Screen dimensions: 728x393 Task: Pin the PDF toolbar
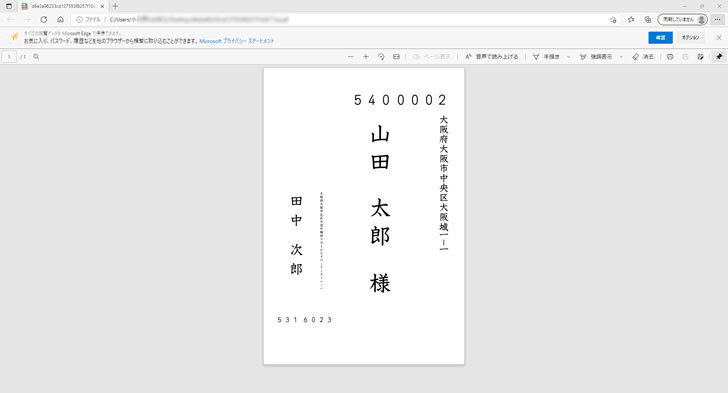pos(719,57)
